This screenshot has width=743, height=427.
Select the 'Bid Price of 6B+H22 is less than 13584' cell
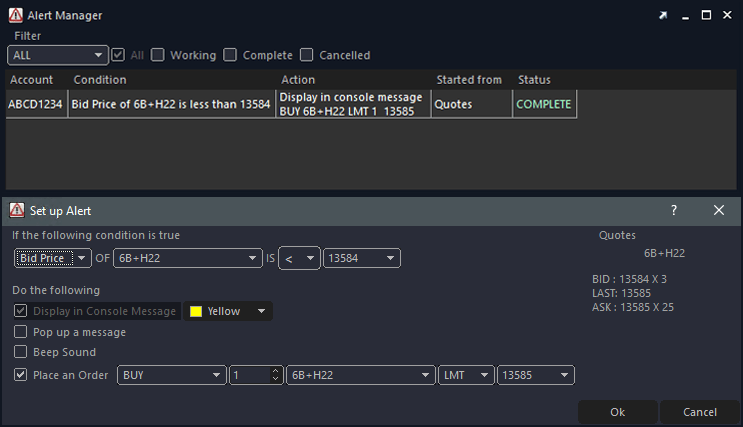172,104
